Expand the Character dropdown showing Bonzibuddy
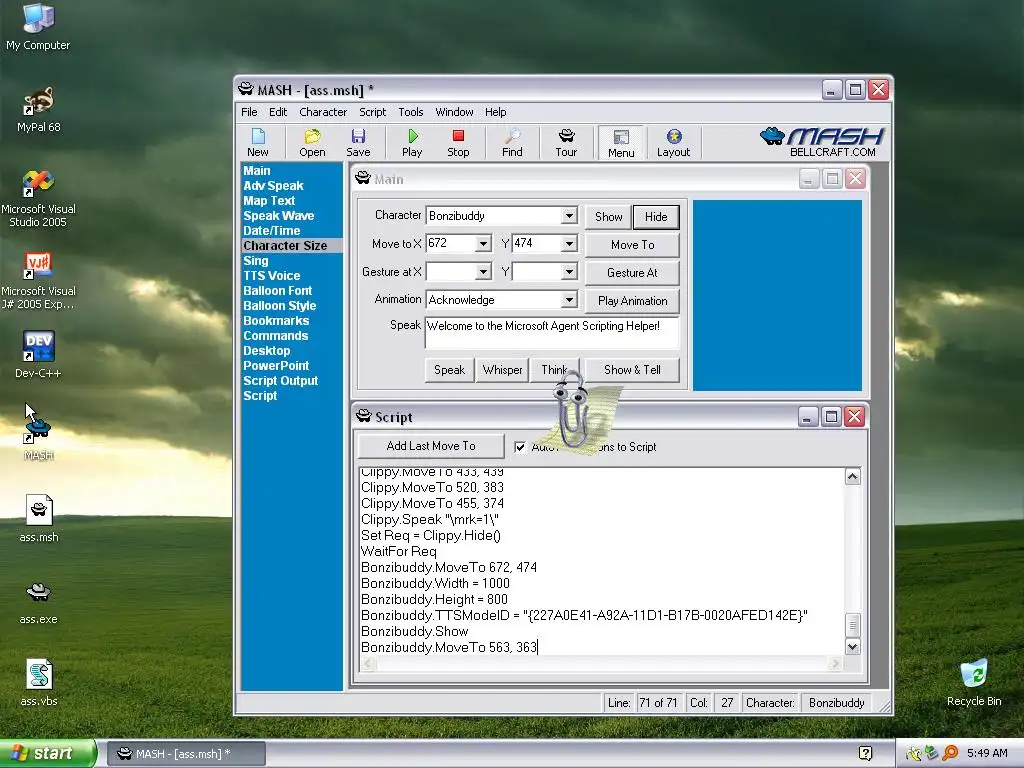1024x768 pixels. 569,216
